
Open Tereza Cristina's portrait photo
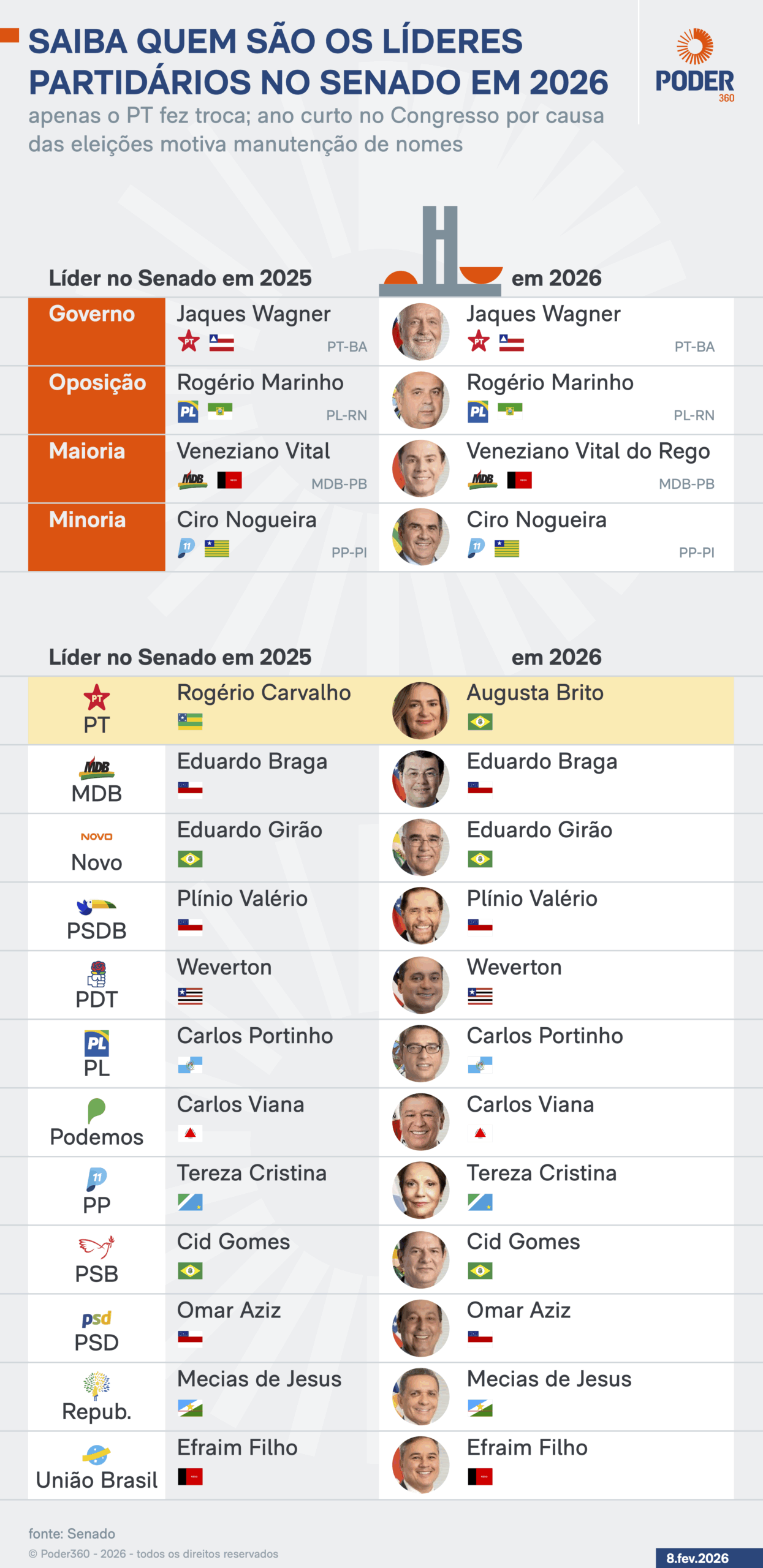pyautogui.click(x=421, y=1190)
